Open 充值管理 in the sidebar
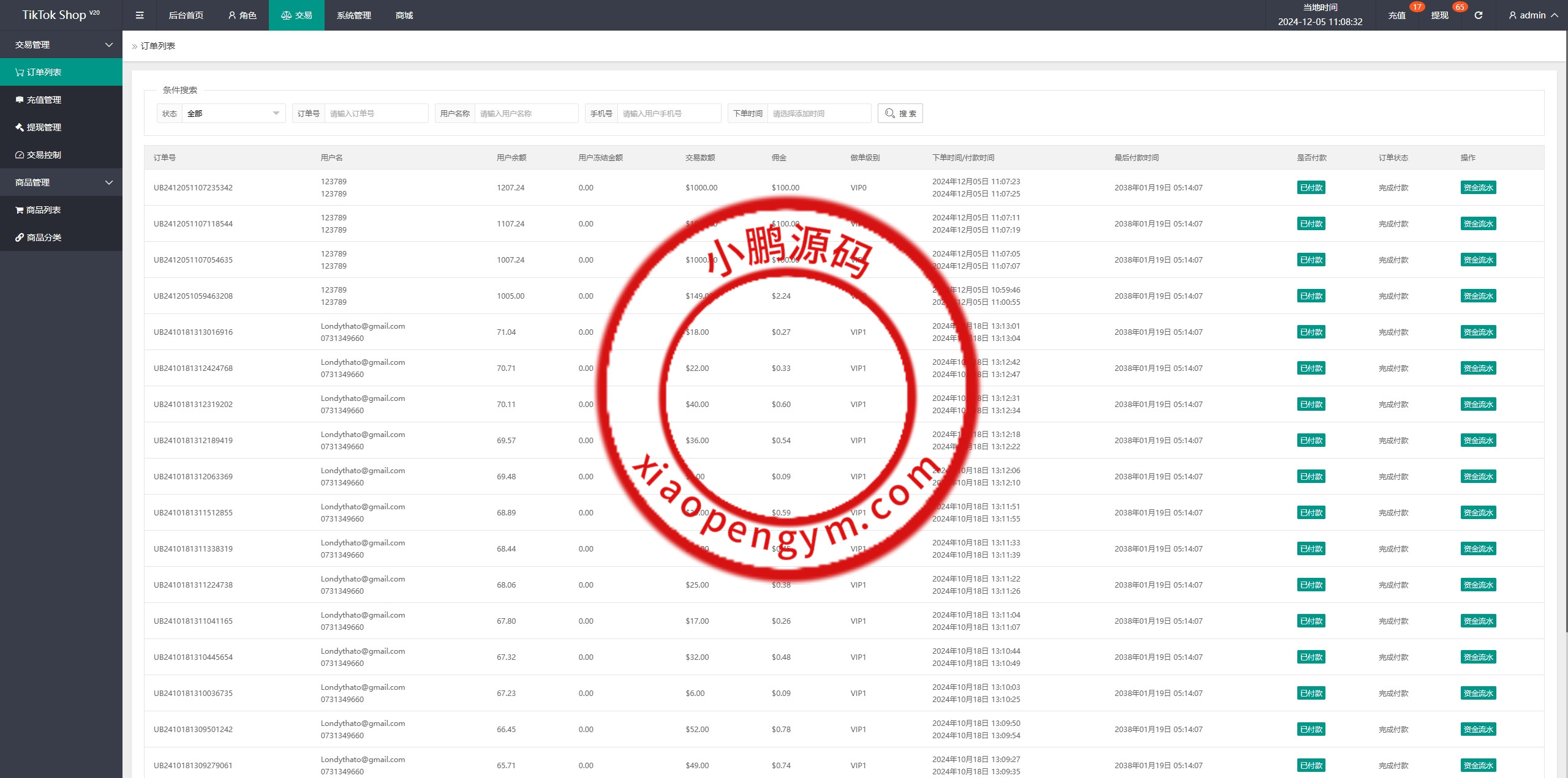 click(43, 100)
